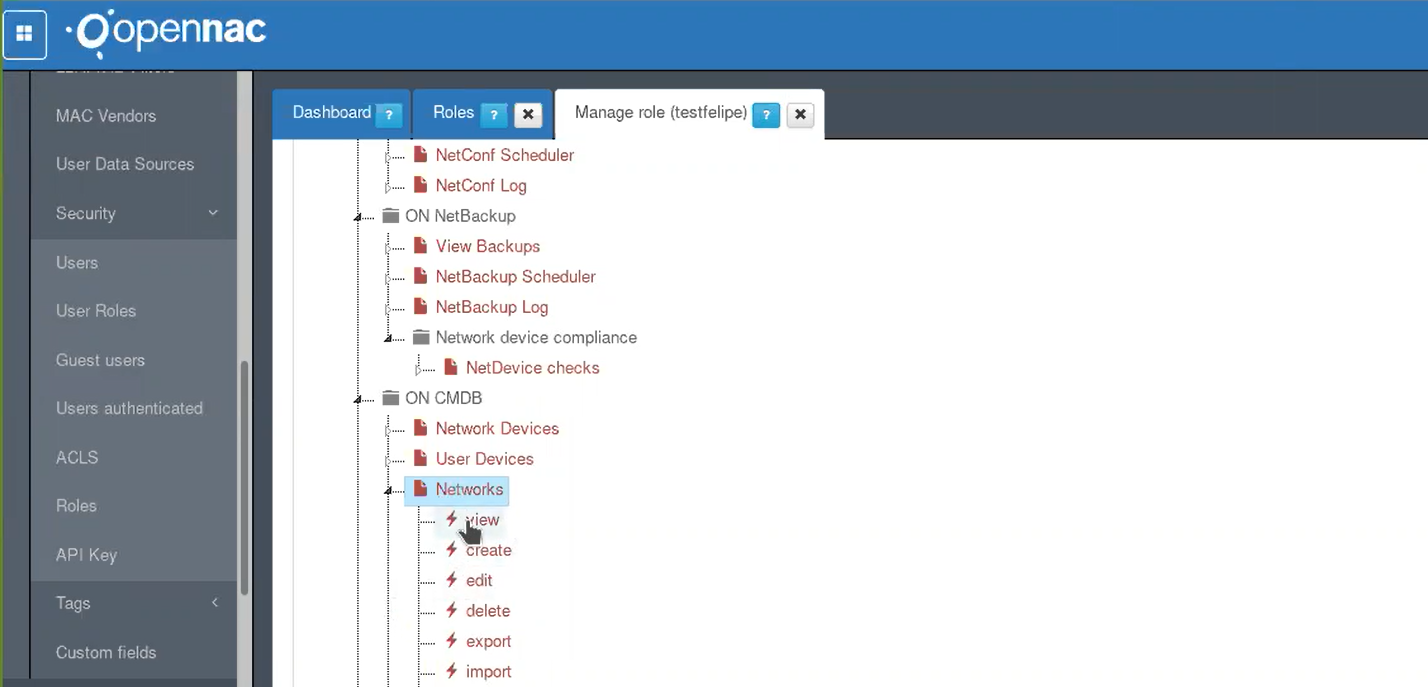Click the NetDevice checks page icon
Screen dimensions: 1428x687
[451, 367]
